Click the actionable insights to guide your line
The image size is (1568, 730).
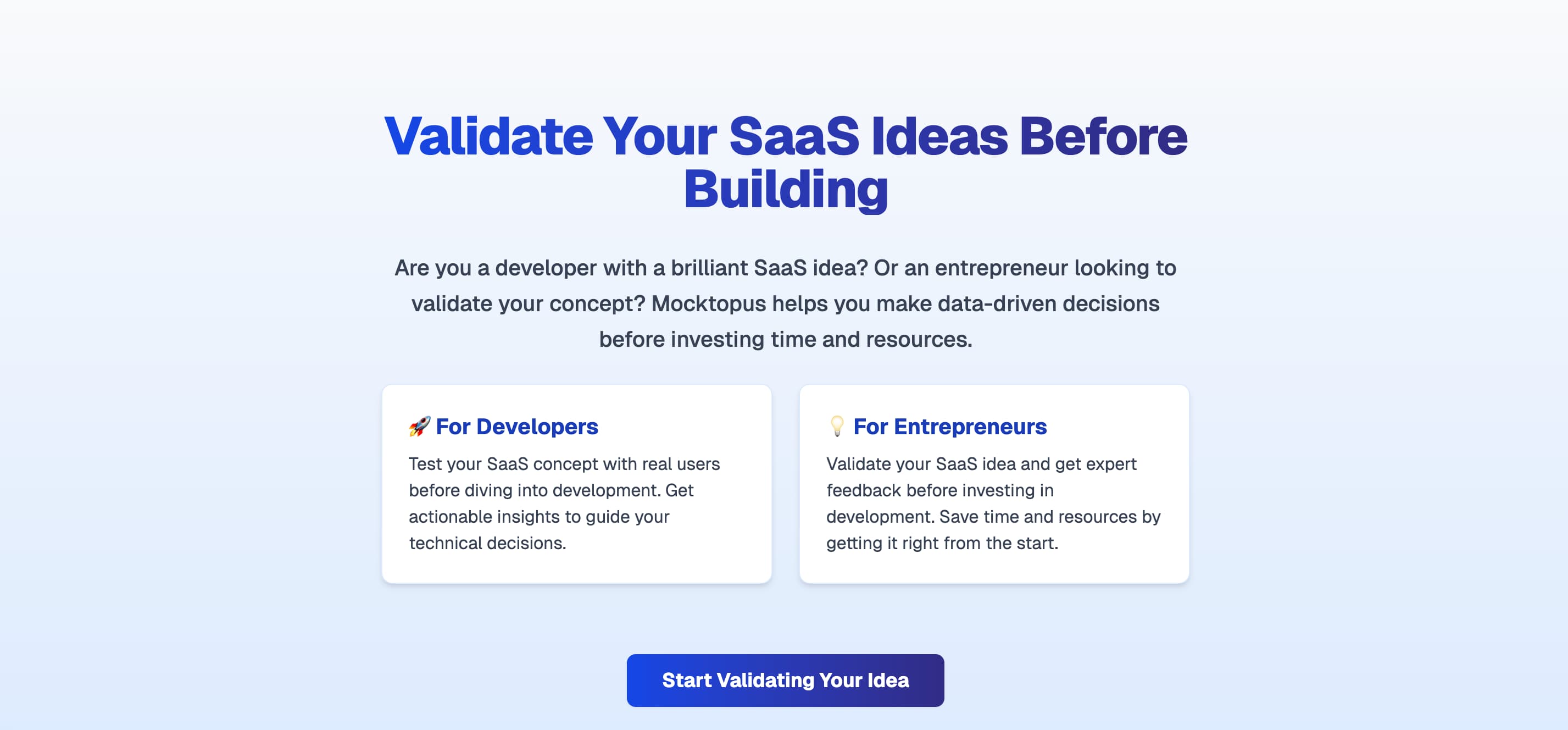pyautogui.click(x=539, y=516)
